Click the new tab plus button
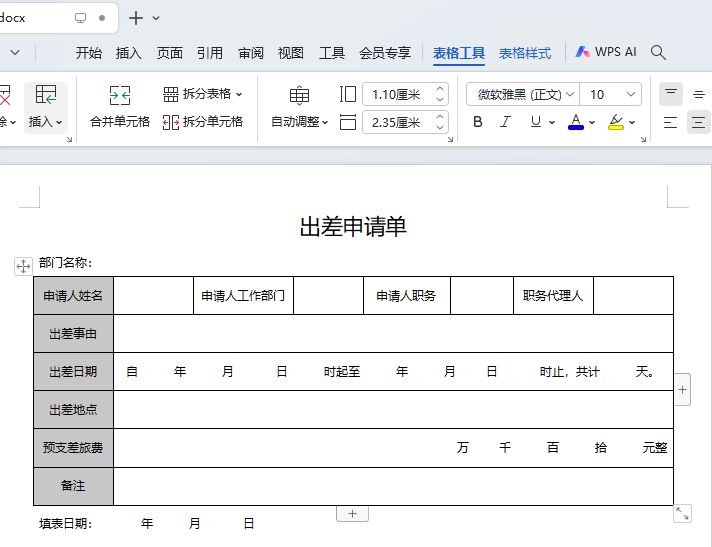 (x=136, y=18)
